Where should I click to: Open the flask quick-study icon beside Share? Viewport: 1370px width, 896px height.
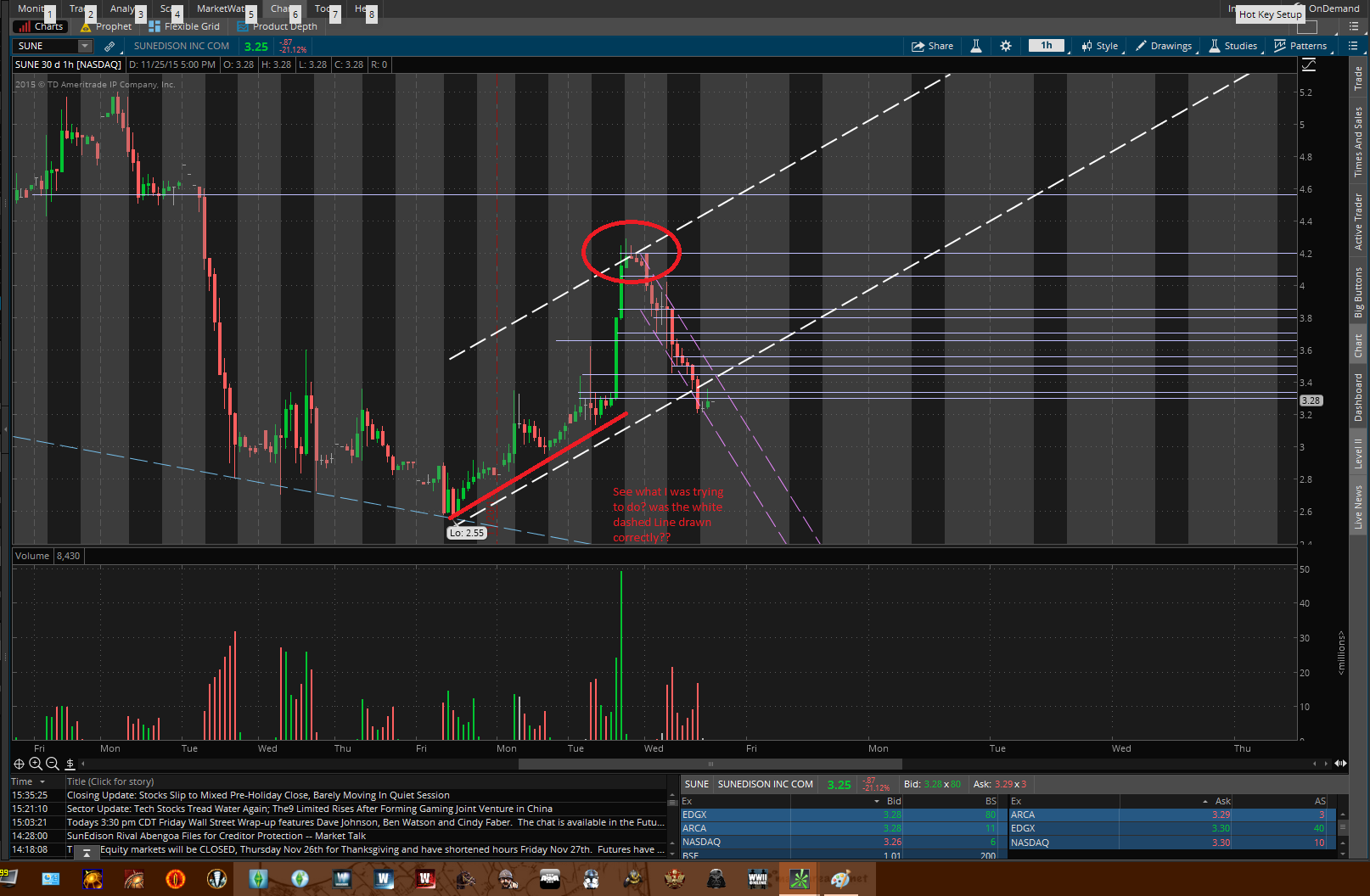tap(976, 47)
